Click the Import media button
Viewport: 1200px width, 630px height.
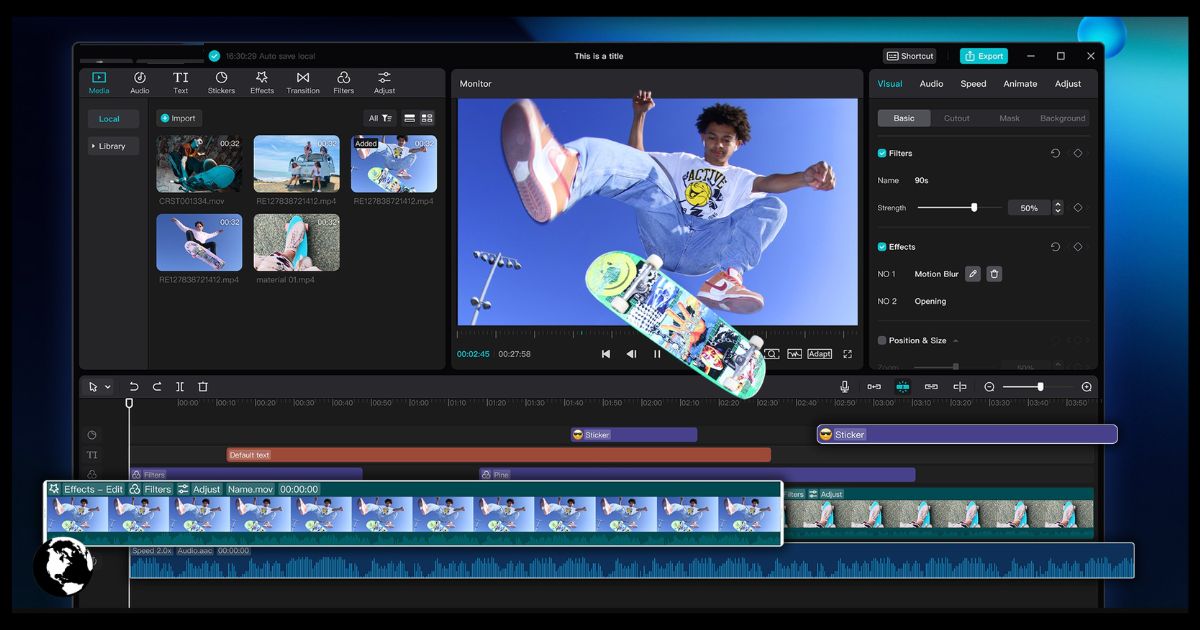point(178,118)
